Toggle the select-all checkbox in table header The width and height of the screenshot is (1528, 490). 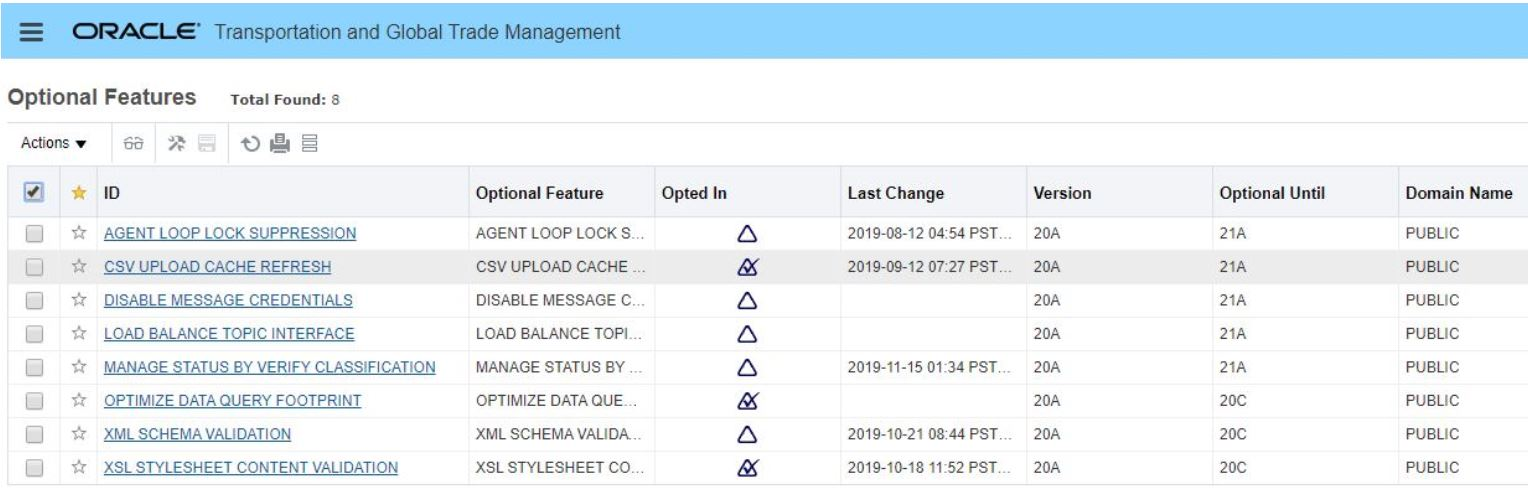(34, 191)
